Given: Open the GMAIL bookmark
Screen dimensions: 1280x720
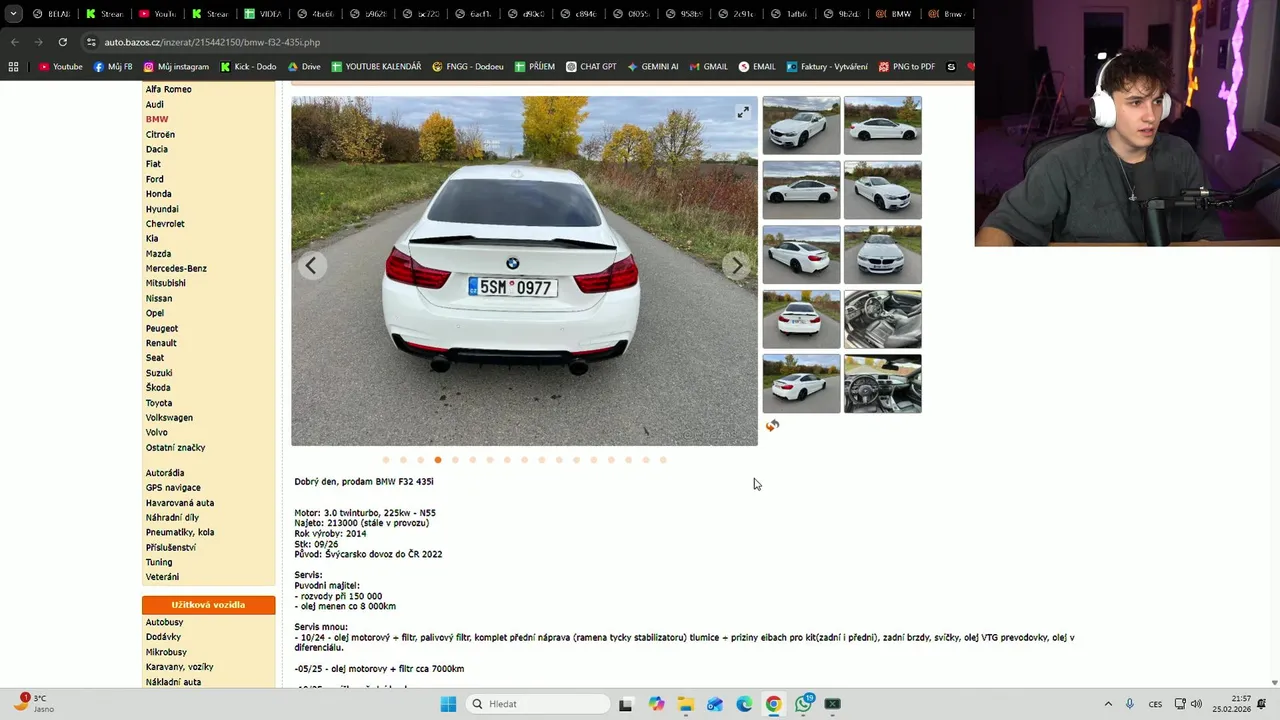Looking at the screenshot, I should click(x=708, y=67).
